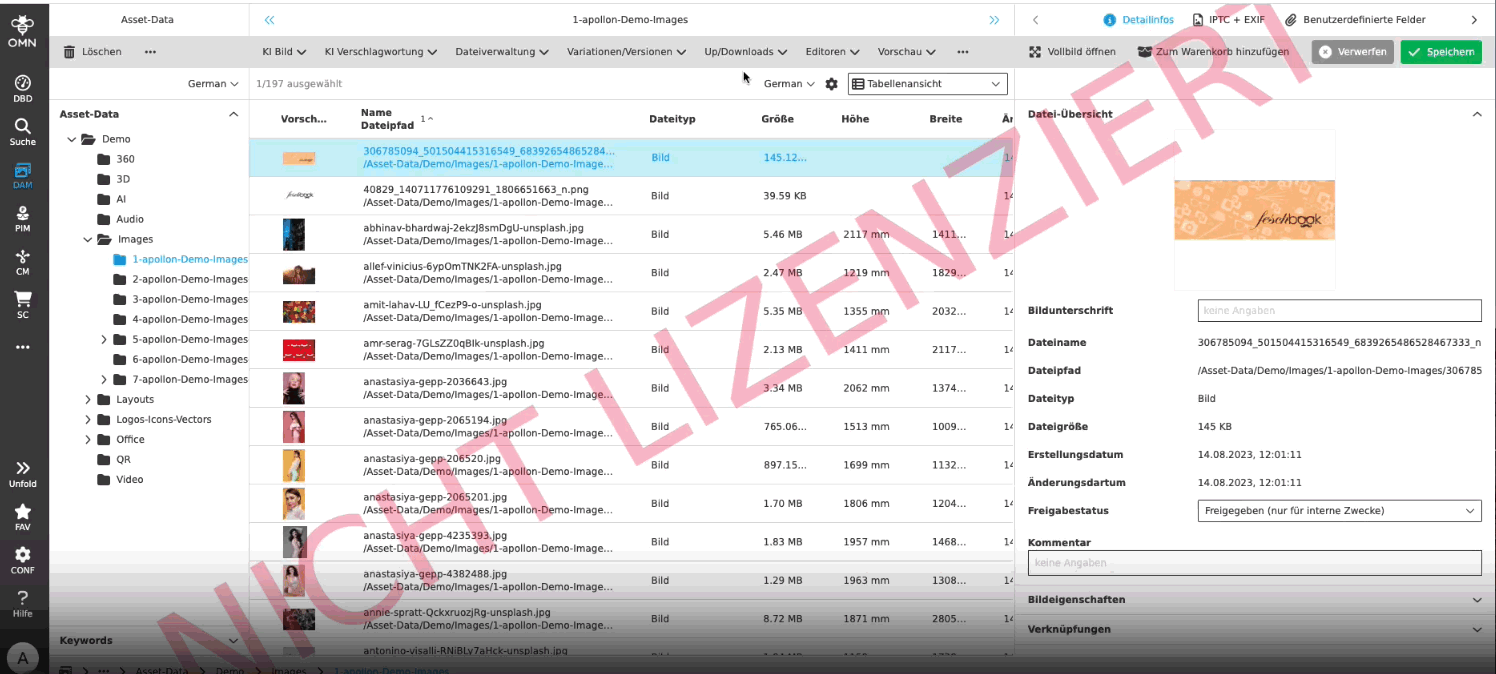Open the KI Bild menu
The image size is (1496, 674).
(x=283, y=52)
